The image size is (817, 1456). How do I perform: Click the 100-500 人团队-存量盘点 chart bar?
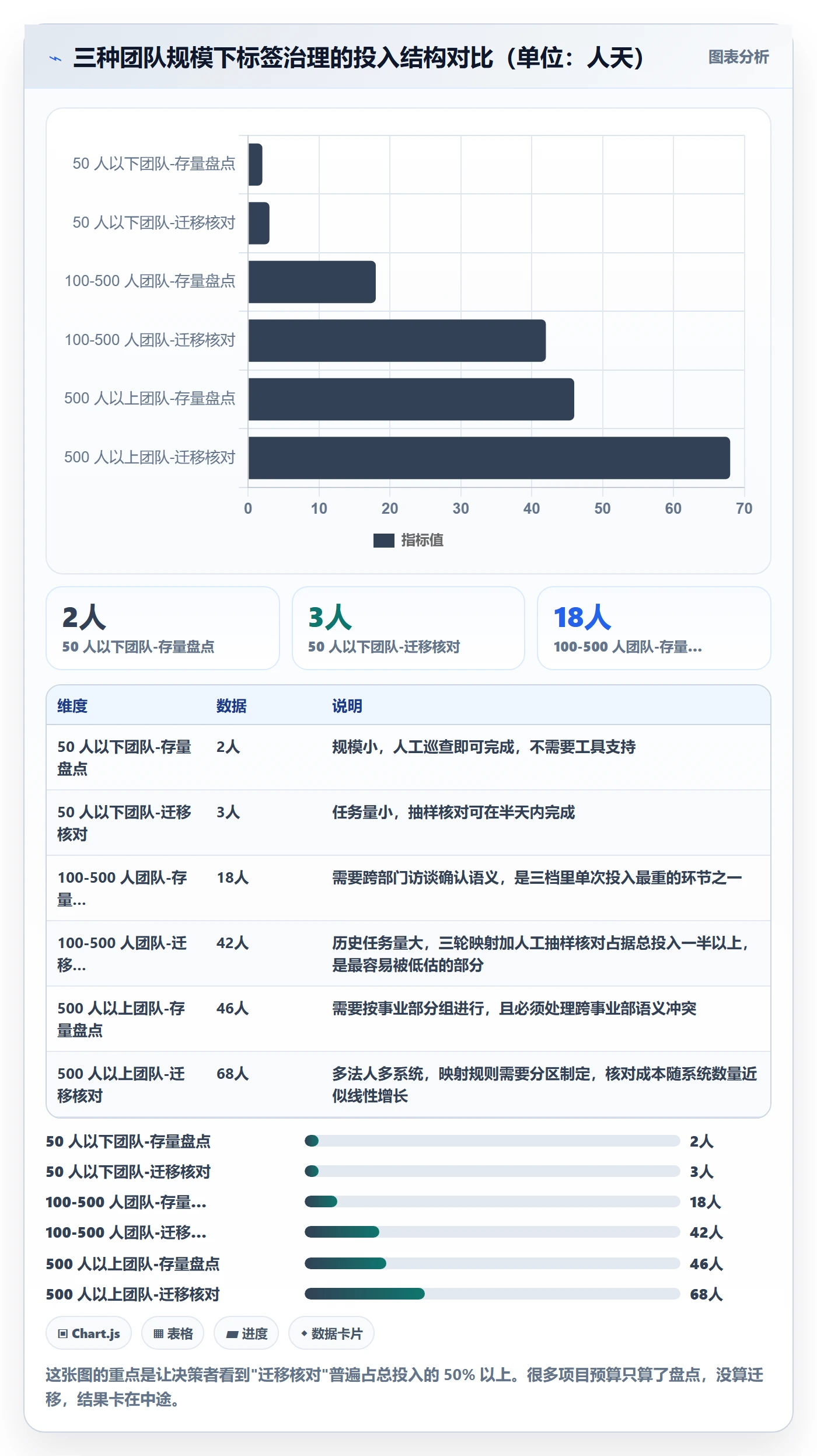pos(312,282)
